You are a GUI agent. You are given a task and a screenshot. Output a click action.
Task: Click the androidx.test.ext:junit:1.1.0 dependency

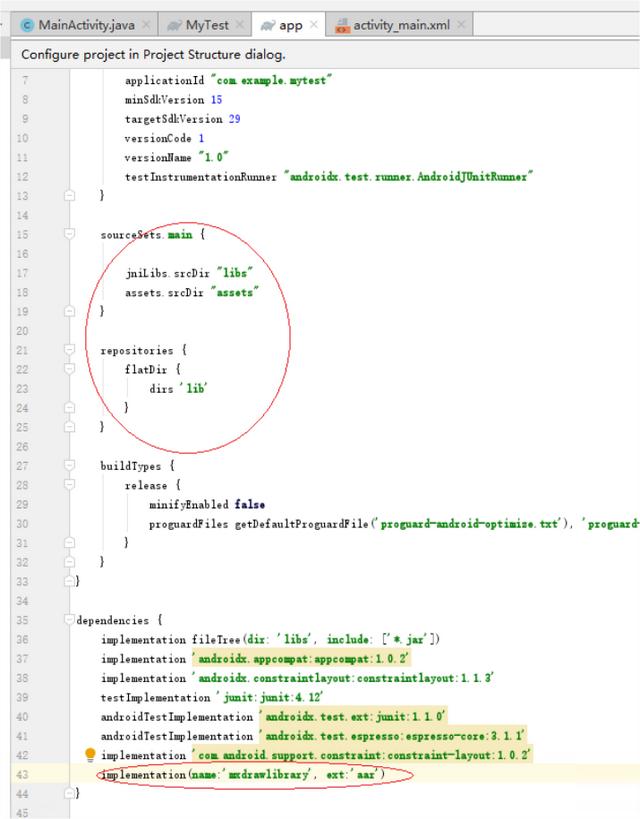click(x=353, y=717)
